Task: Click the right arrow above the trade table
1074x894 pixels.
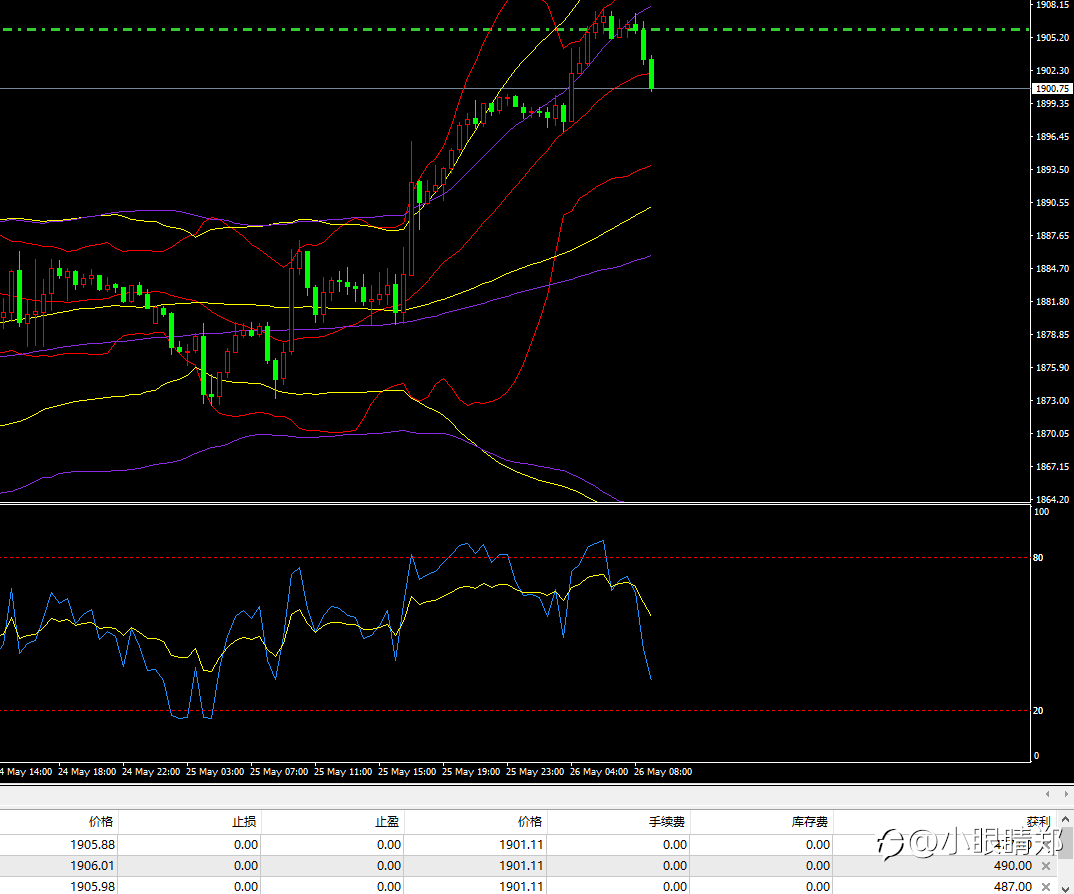Action: (x=1066, y=794)
